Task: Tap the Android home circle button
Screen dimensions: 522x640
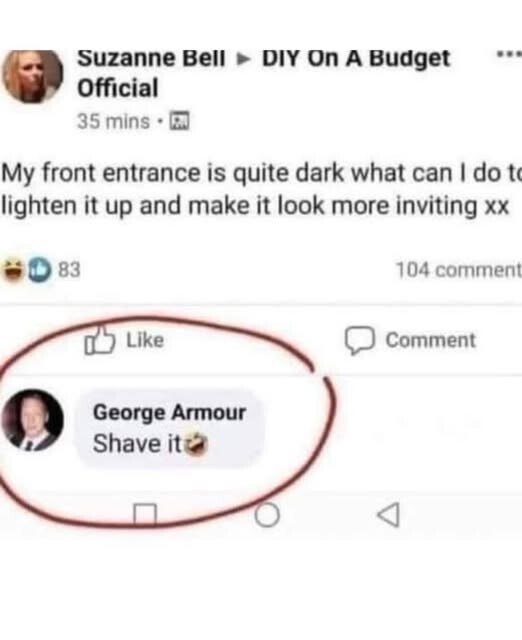Action: click(267, 515)
